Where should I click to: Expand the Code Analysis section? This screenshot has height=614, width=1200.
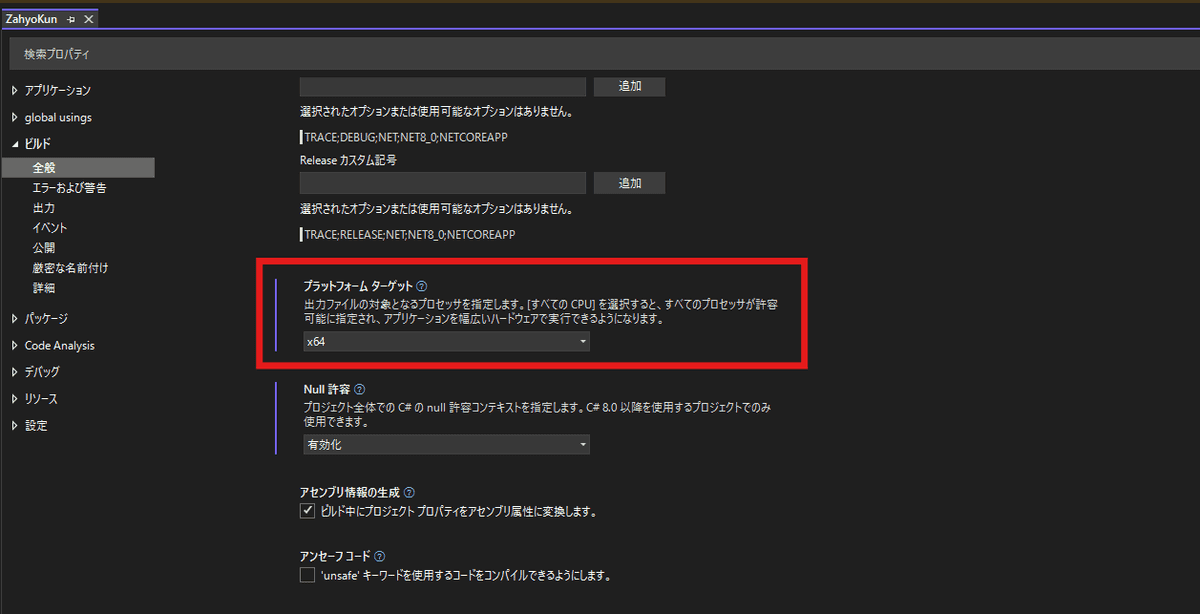[14, 345]
